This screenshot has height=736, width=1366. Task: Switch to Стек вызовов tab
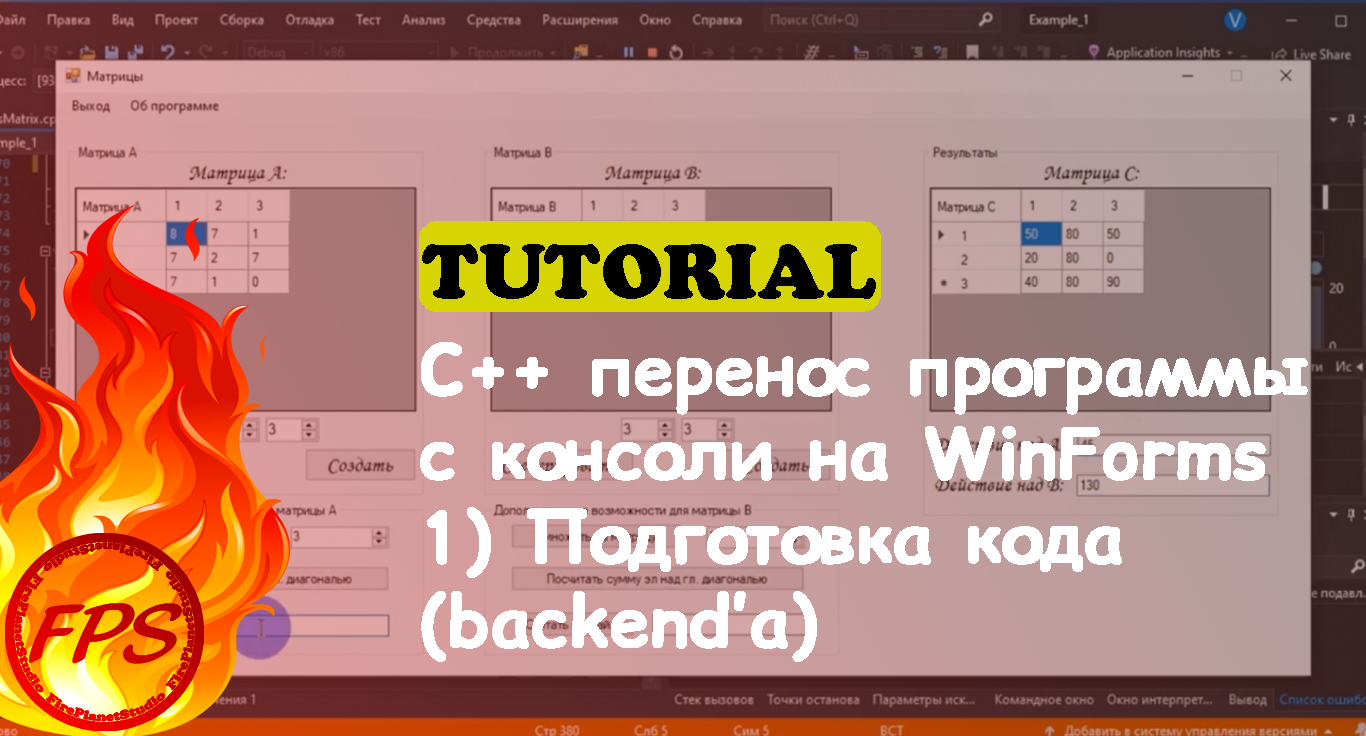click(714, 699)
